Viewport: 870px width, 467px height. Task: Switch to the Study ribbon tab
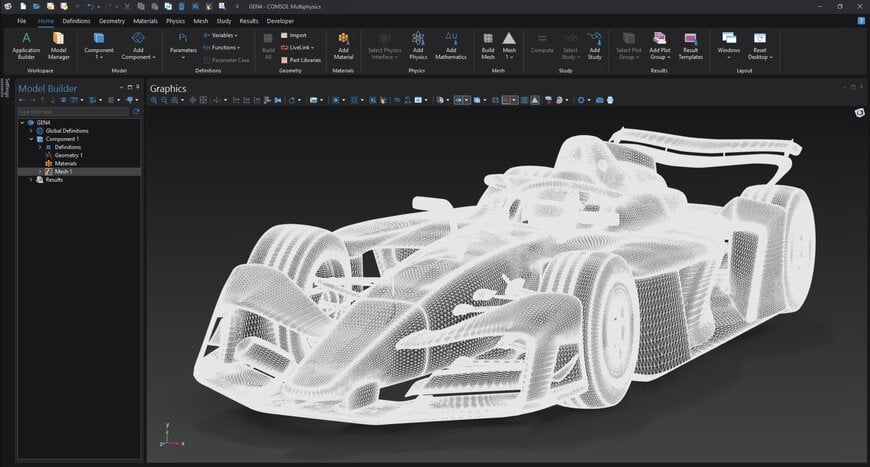[x=224, y=21]
